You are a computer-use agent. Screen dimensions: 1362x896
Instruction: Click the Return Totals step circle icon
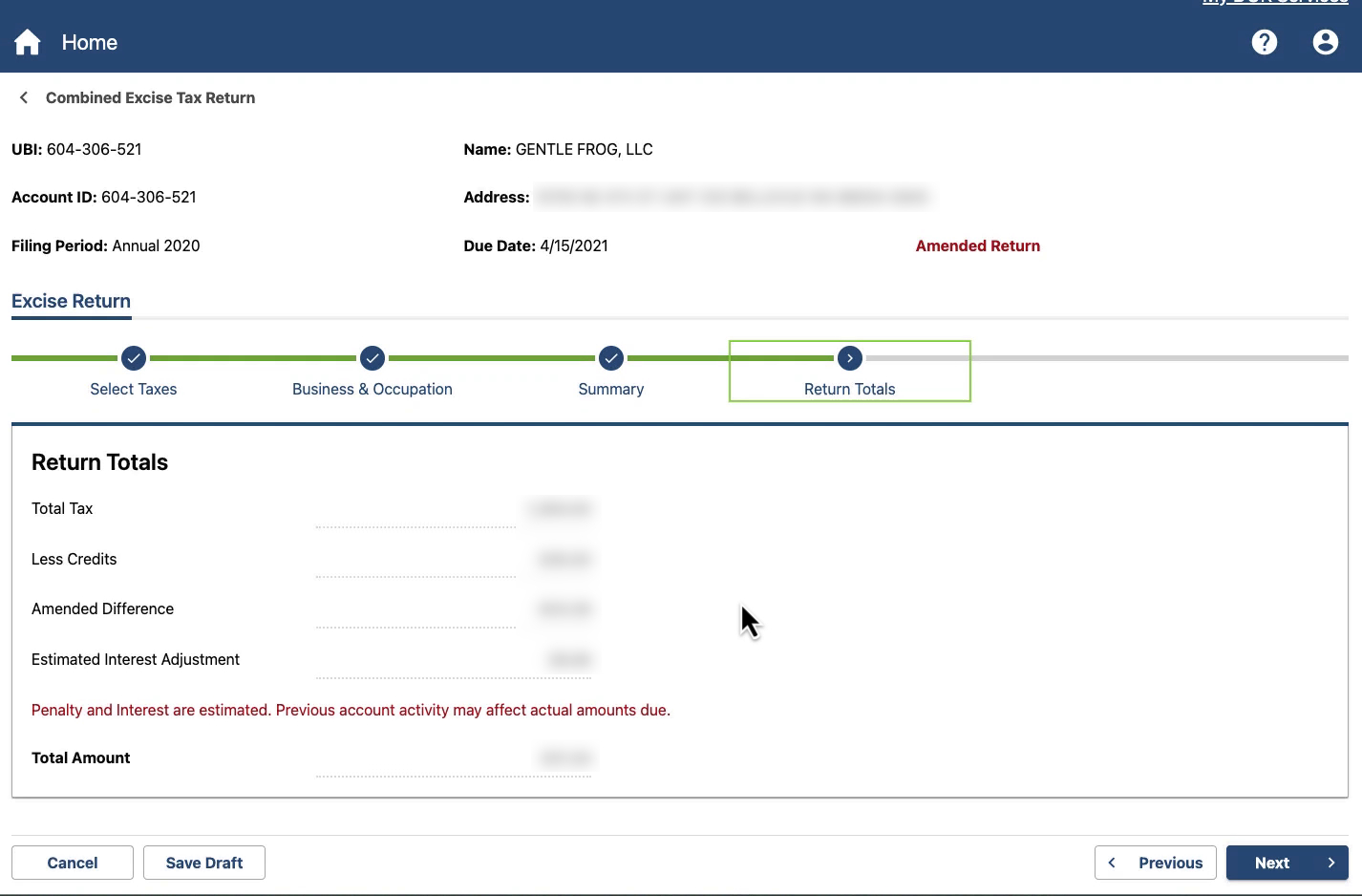tap(850, 358)
